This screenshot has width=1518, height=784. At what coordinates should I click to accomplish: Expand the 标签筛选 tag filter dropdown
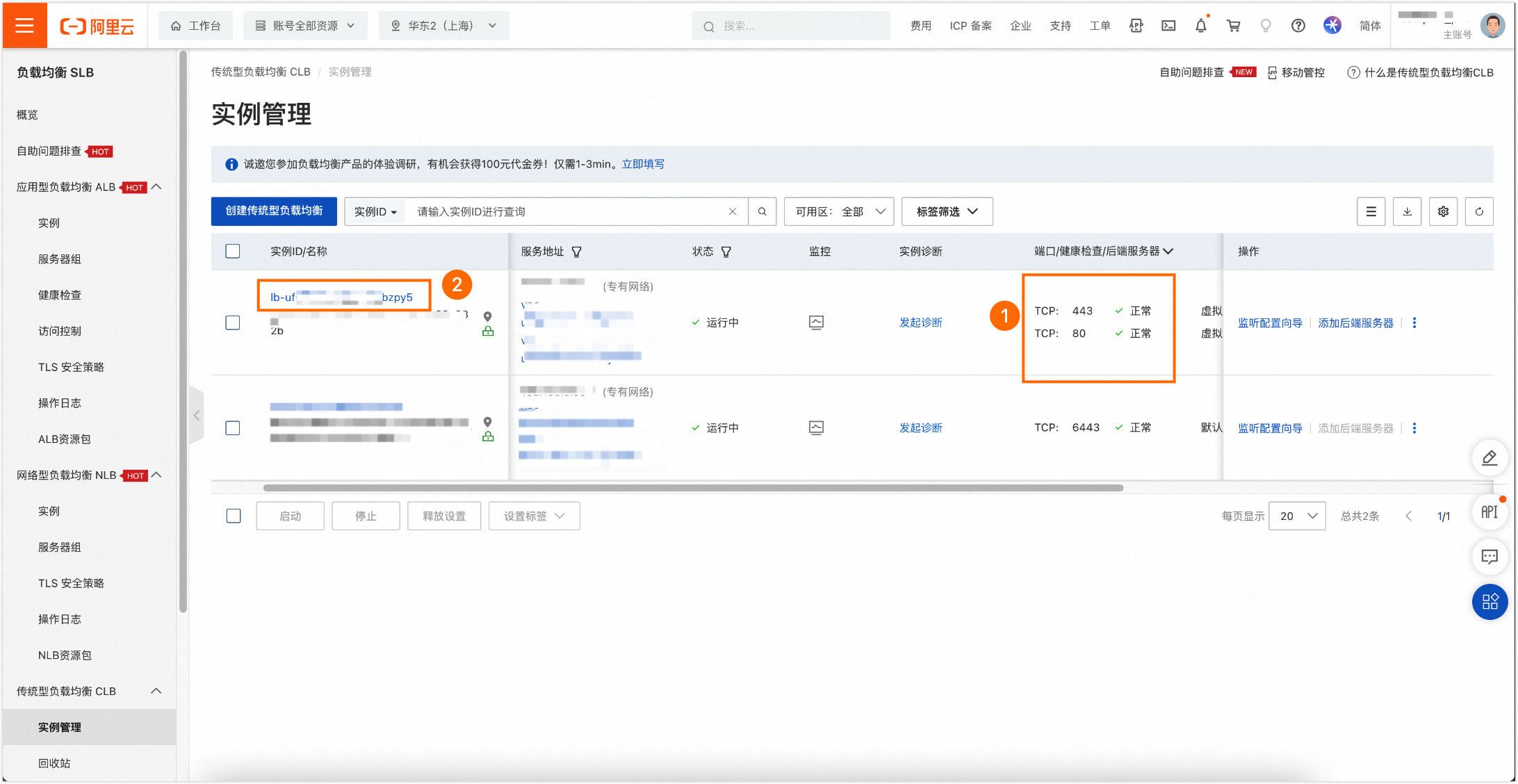946,211
